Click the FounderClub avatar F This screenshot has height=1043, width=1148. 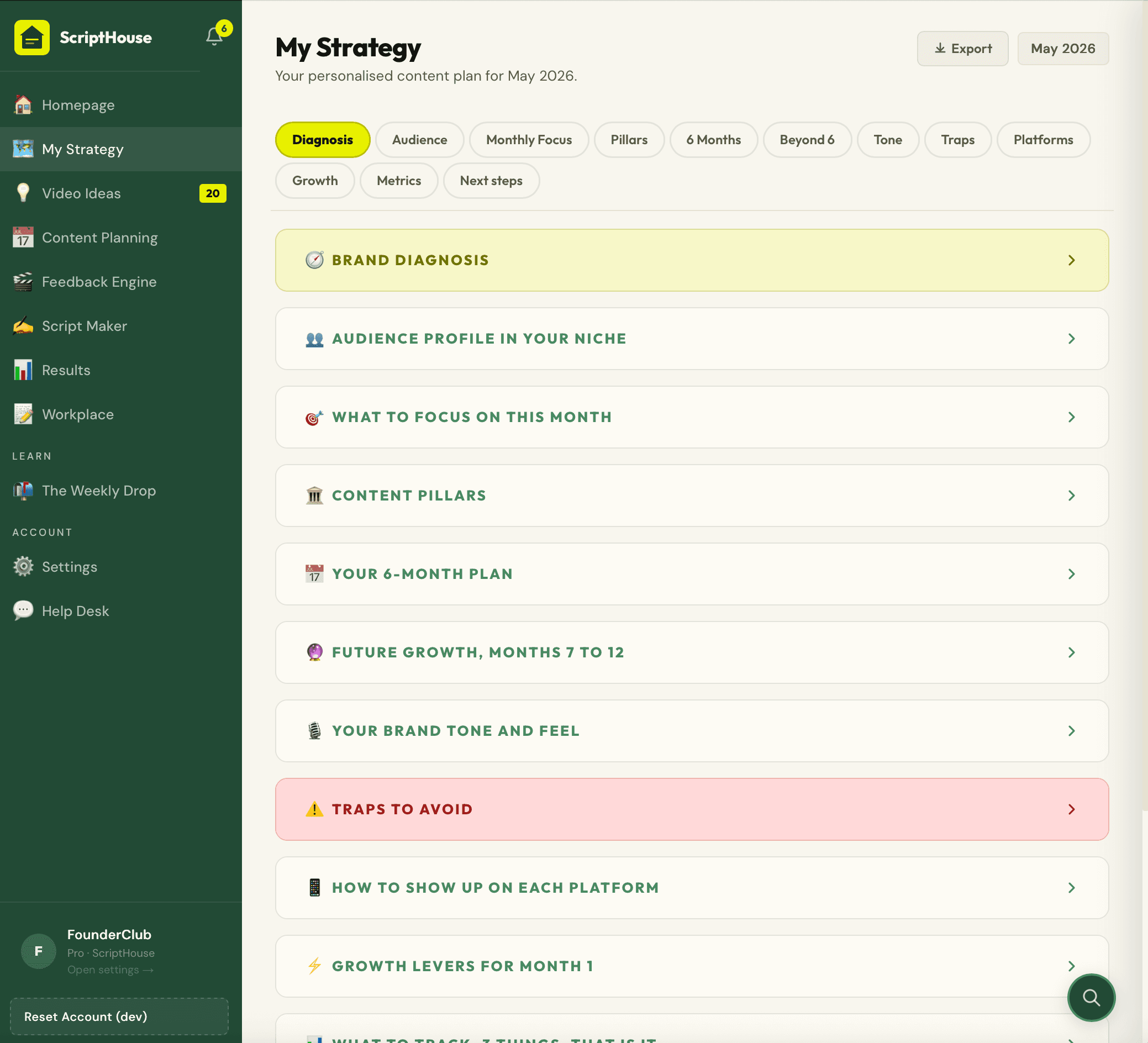tap(39, 951)
